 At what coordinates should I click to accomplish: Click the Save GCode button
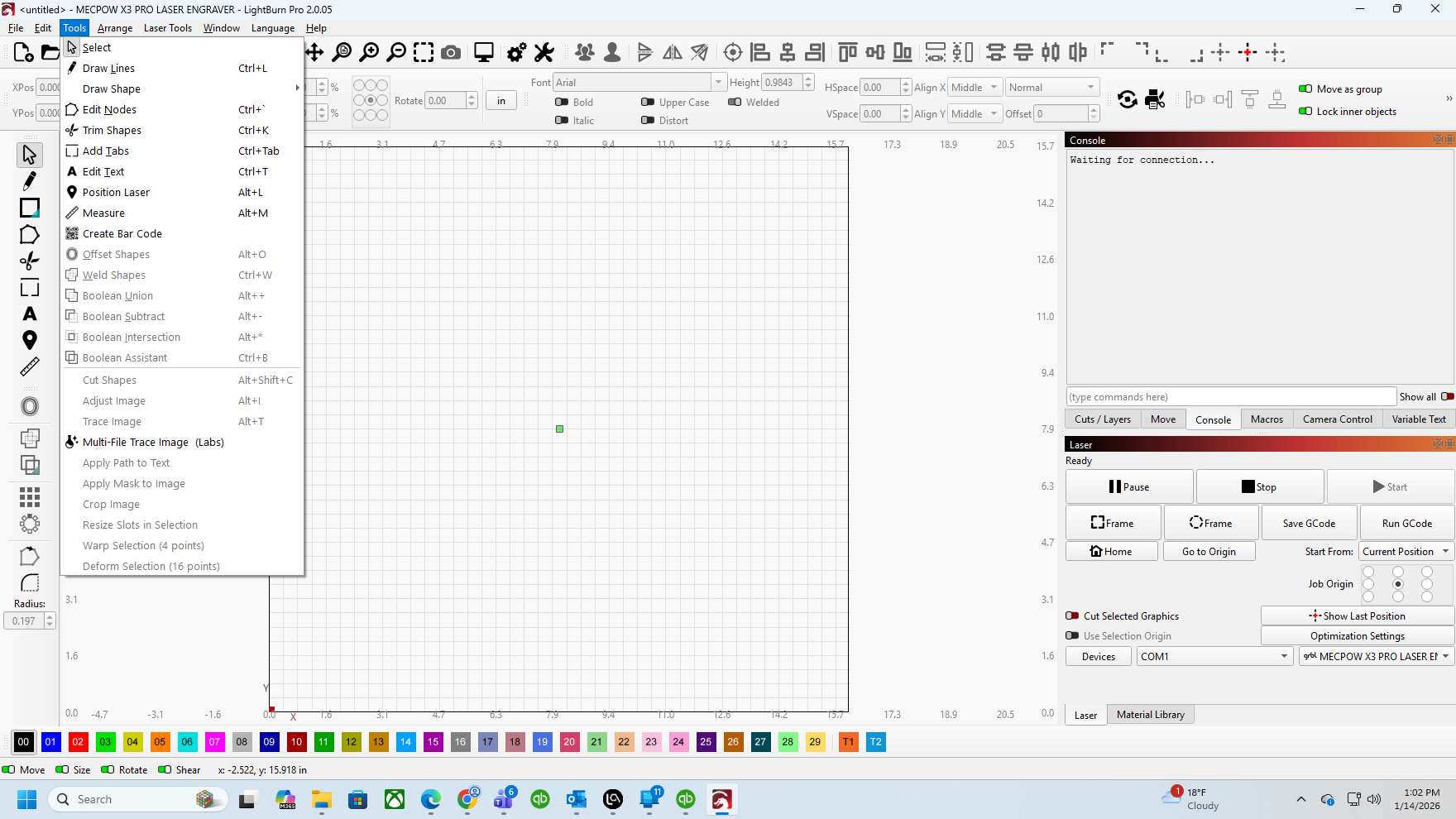click(1309, 524)
